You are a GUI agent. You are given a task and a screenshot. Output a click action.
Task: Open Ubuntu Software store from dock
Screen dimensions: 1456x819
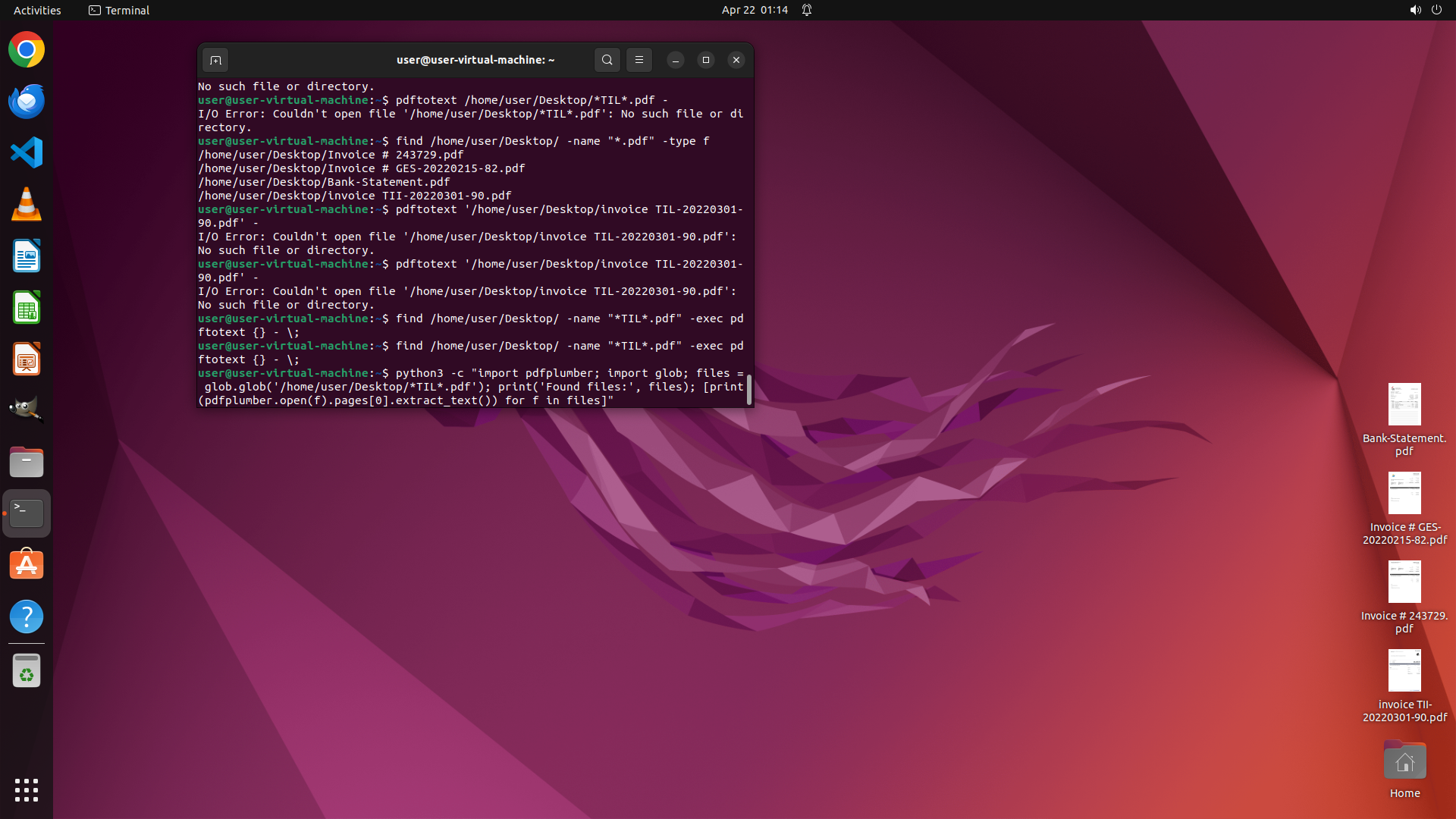[x=27, y=565]
